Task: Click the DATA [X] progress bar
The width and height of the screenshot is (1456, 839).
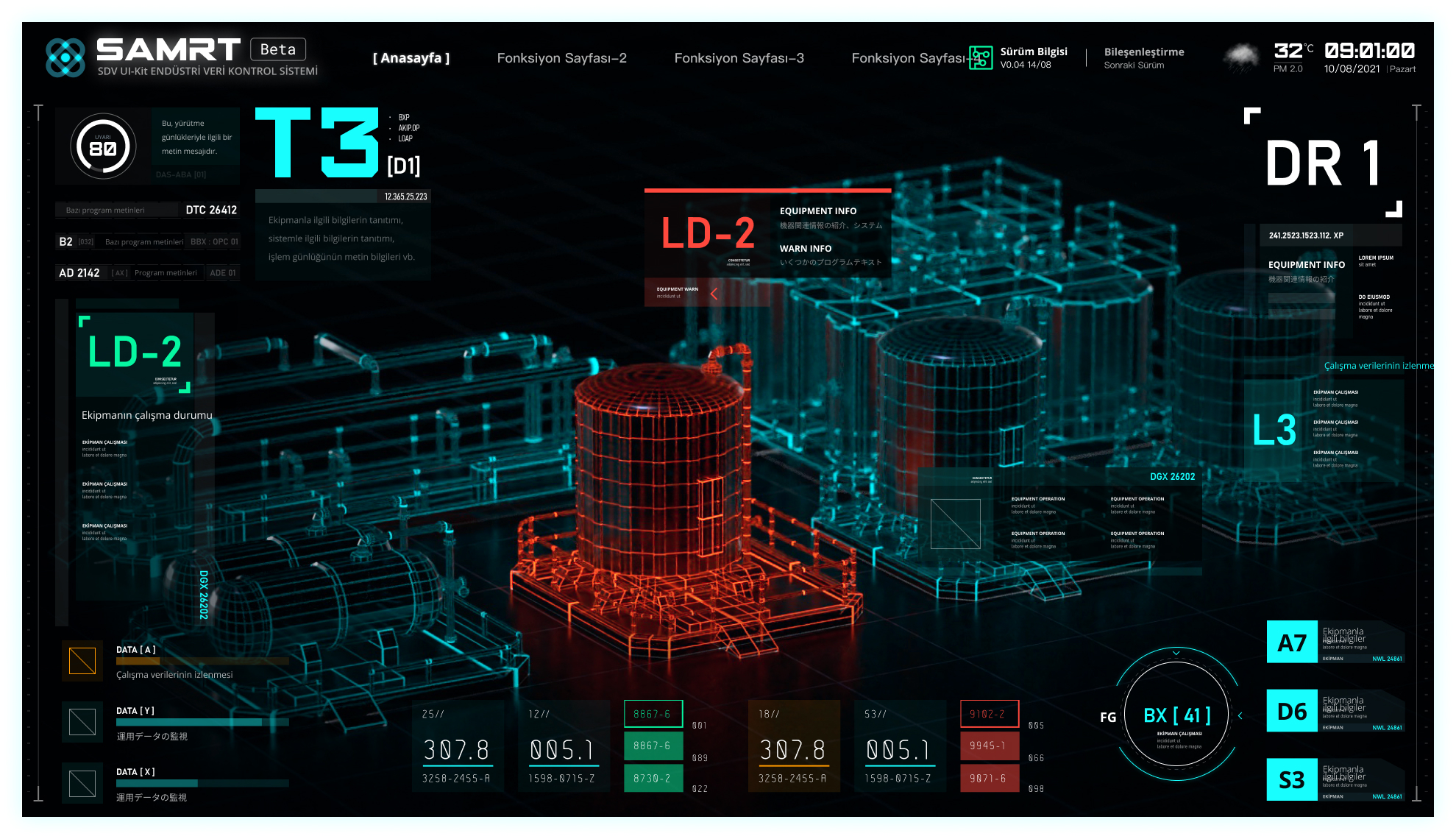Action: tap(202, 783)
